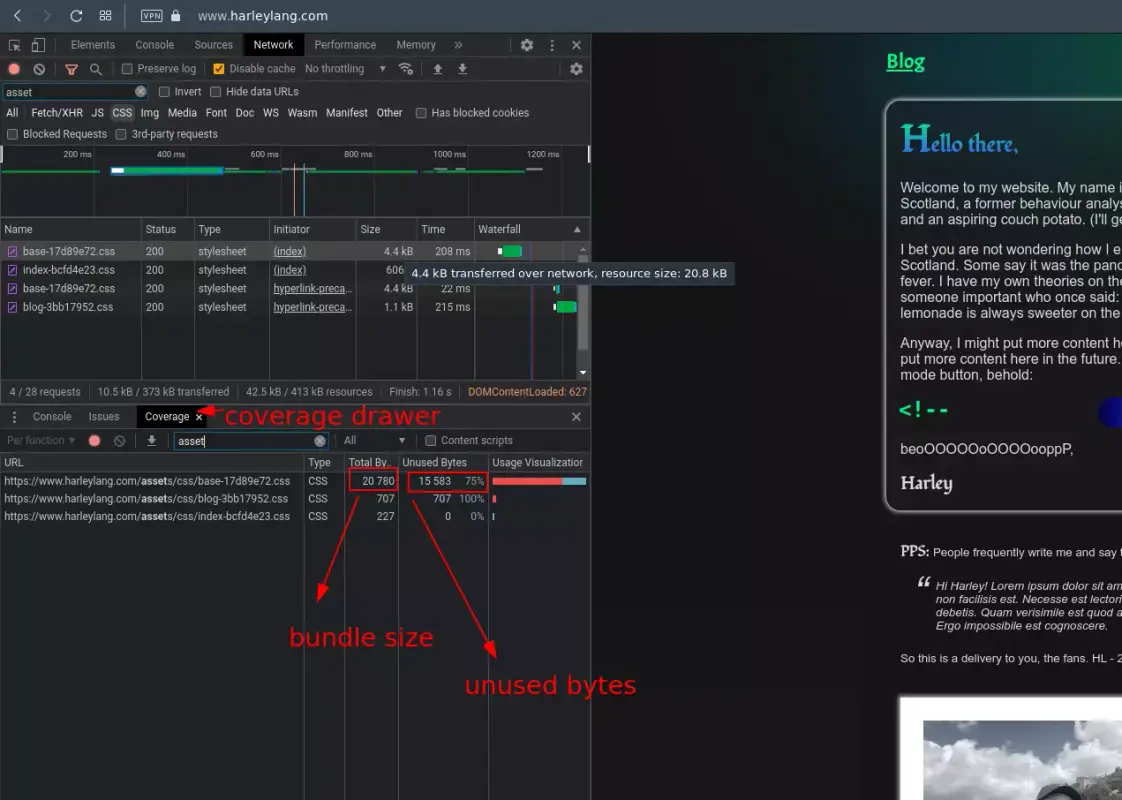Image resolution: width=1122 pixels, height=800 pixels.
Task: Close the DevTools panel
Action: [x=576, y=45]
